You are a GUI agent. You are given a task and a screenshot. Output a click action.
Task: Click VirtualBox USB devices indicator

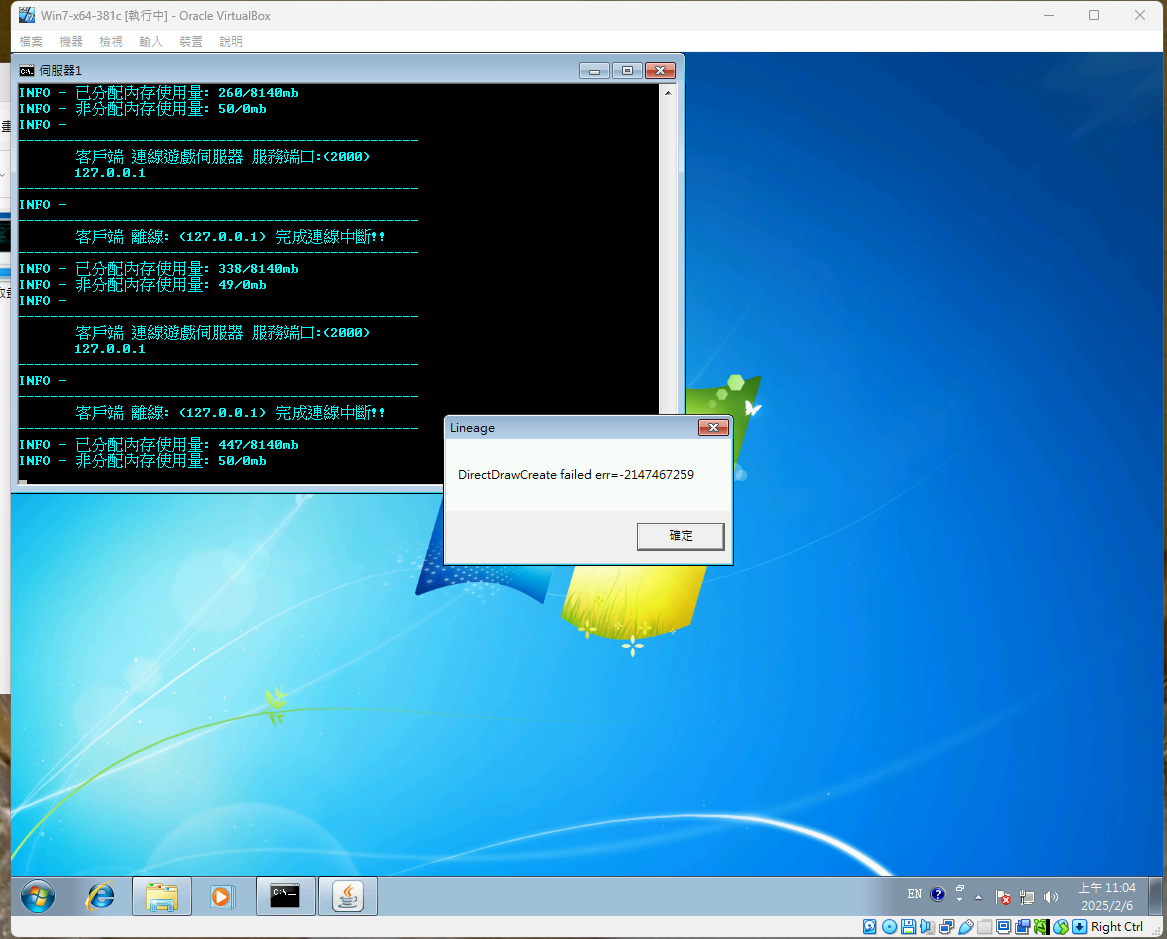[x=965, y=927]
